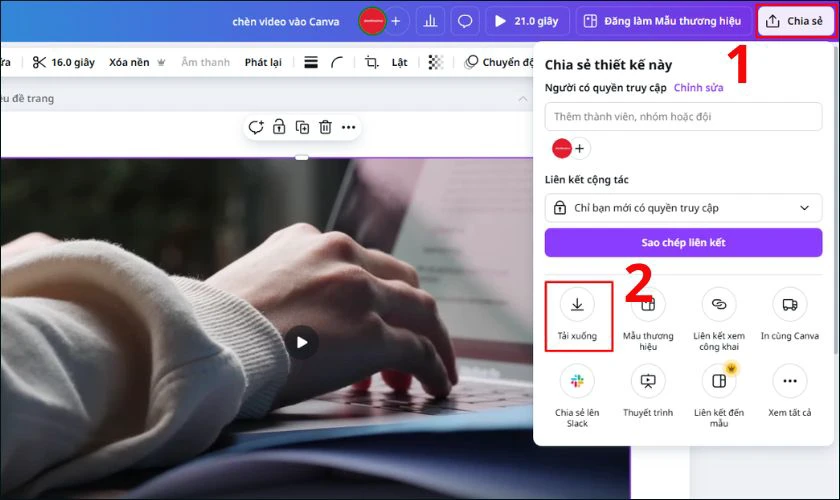
Task: Click the red avatar in share panel
Action: [x=561, y=148]
